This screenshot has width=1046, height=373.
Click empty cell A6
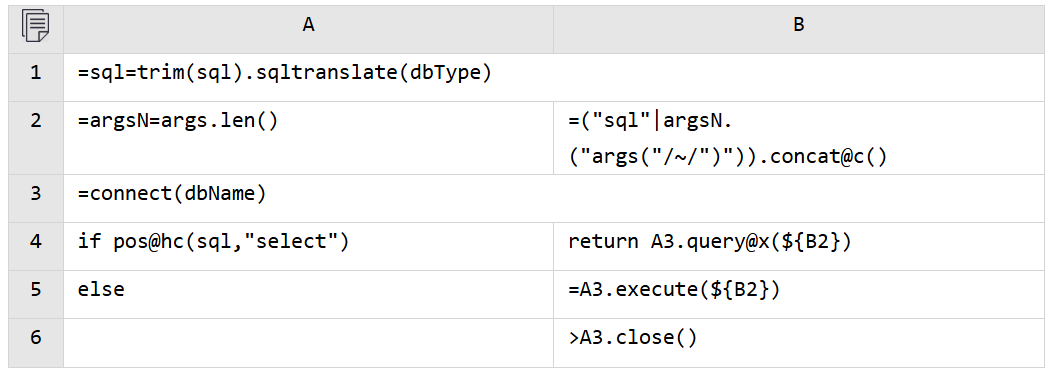click(308, 342)
